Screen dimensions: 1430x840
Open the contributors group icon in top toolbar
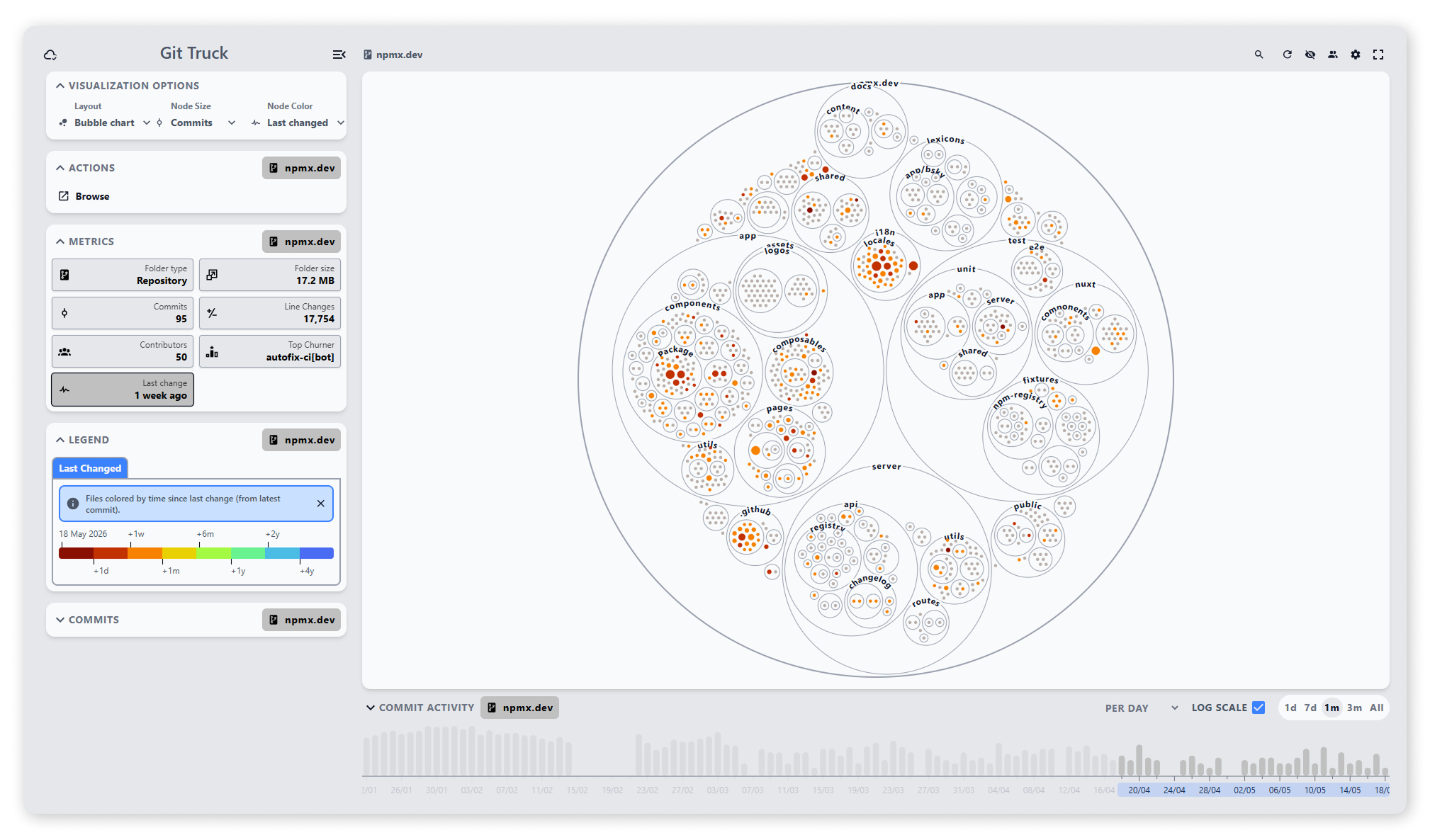click(x=1332, y=55)
